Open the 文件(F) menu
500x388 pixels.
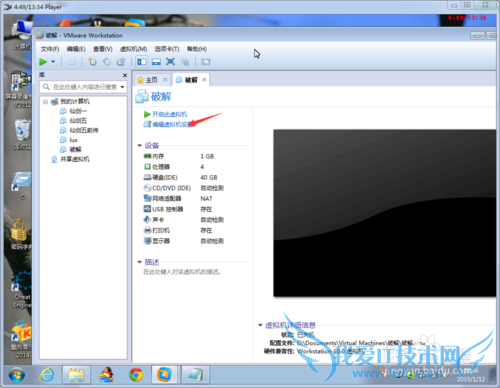(50, 49)
